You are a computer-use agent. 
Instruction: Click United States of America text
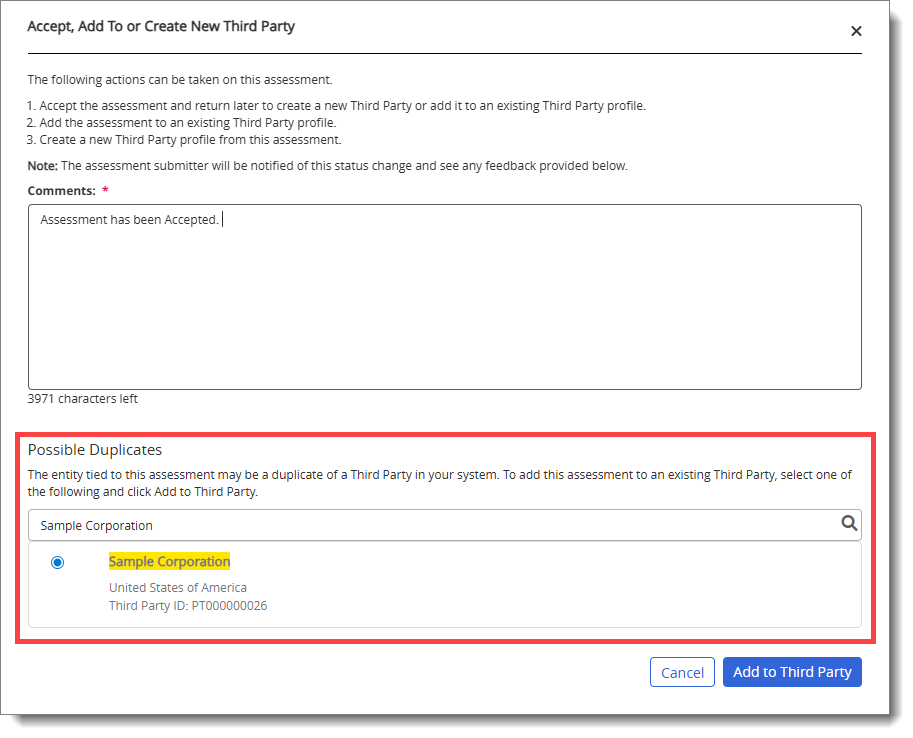pos(177,587)
